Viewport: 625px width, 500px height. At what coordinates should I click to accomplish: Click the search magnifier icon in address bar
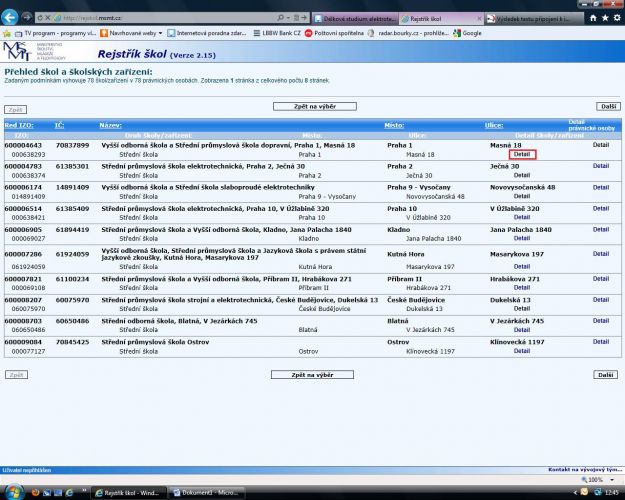tap(280, 18)
